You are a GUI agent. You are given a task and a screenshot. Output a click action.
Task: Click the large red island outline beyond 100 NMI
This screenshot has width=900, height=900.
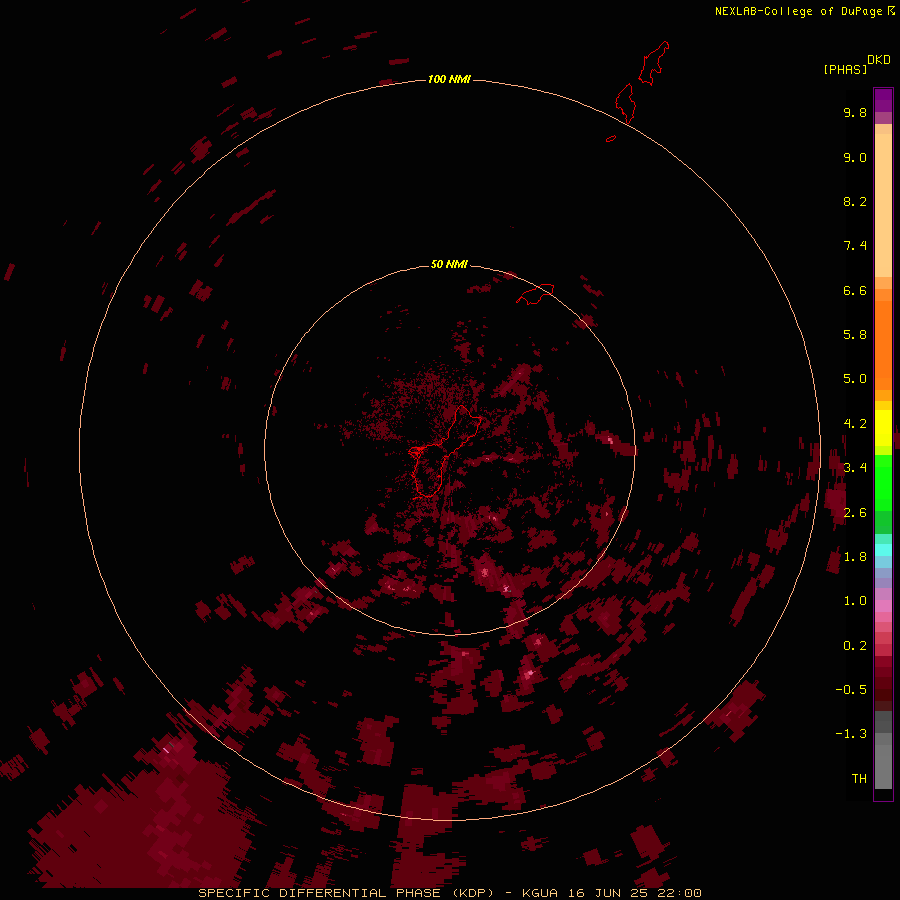[x=654, y=64]
